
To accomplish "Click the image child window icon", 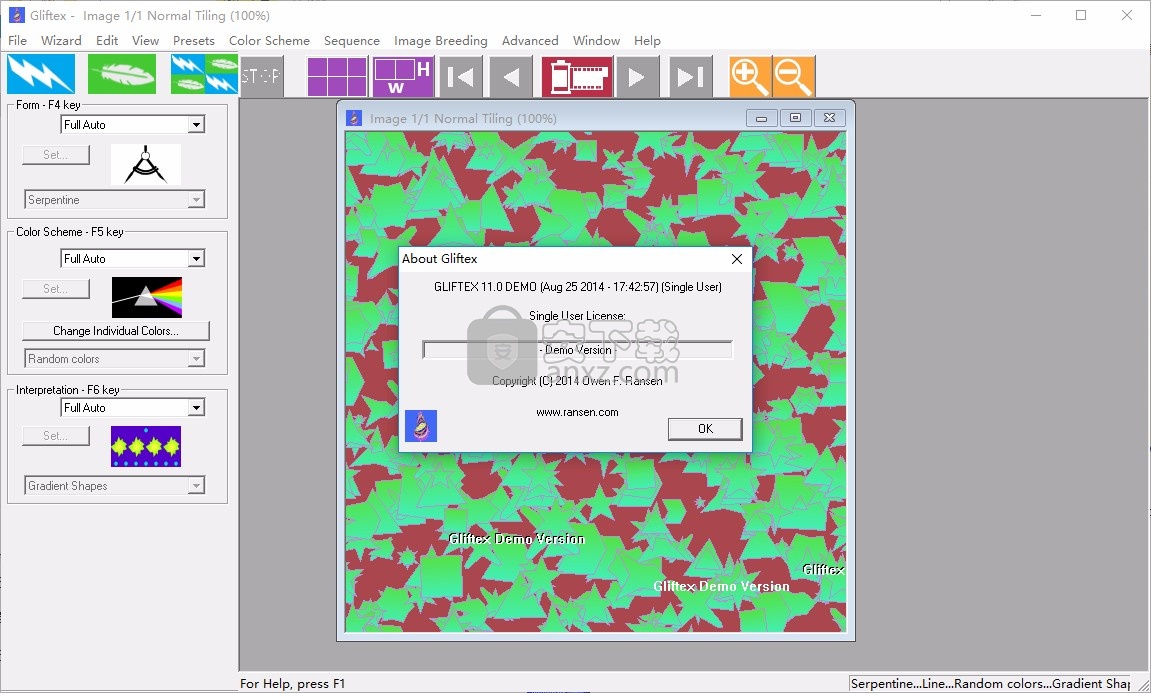I will pos(354,118).
